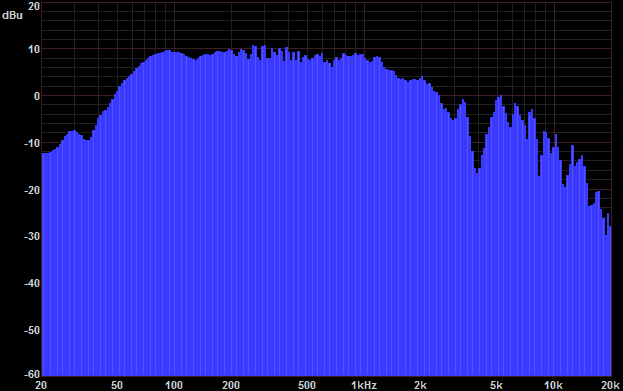This screenshot has height=391, width=623.
Task: Click the 500 Hz frequency label
Action: point(307,385)
